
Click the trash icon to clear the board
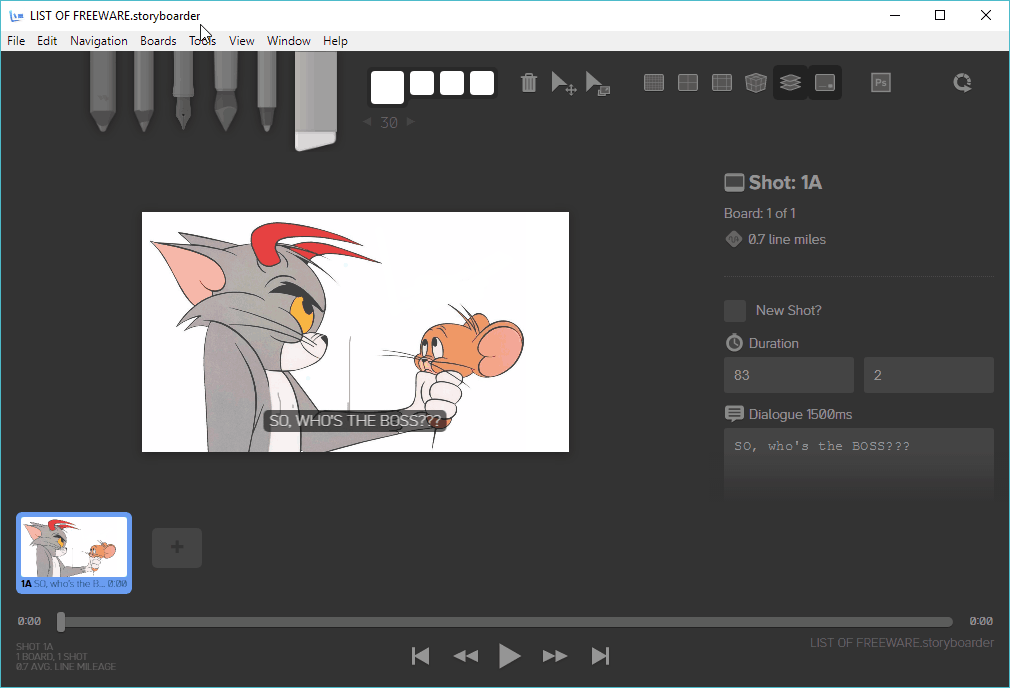point(529,82)
